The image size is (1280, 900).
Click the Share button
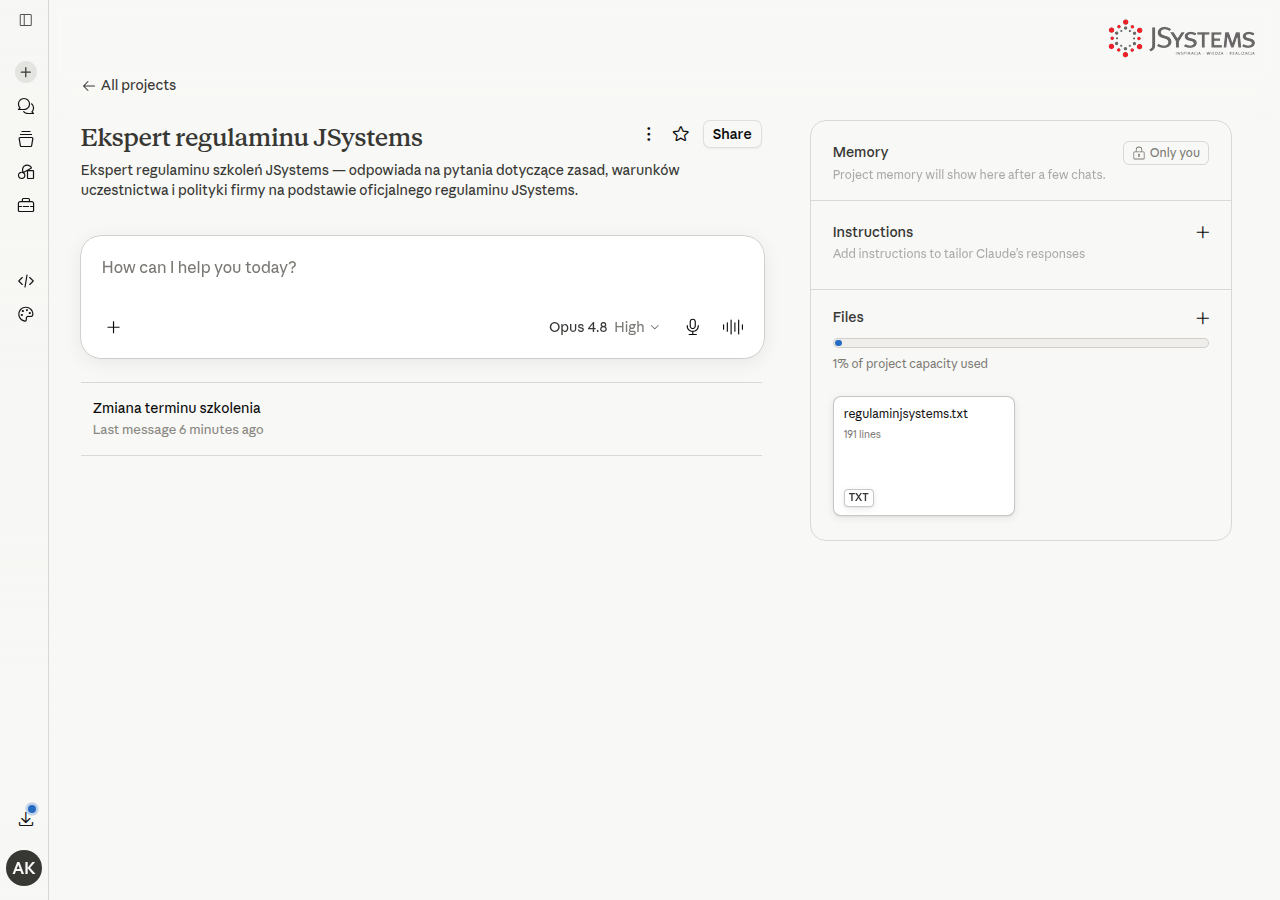tap(732, 134)
